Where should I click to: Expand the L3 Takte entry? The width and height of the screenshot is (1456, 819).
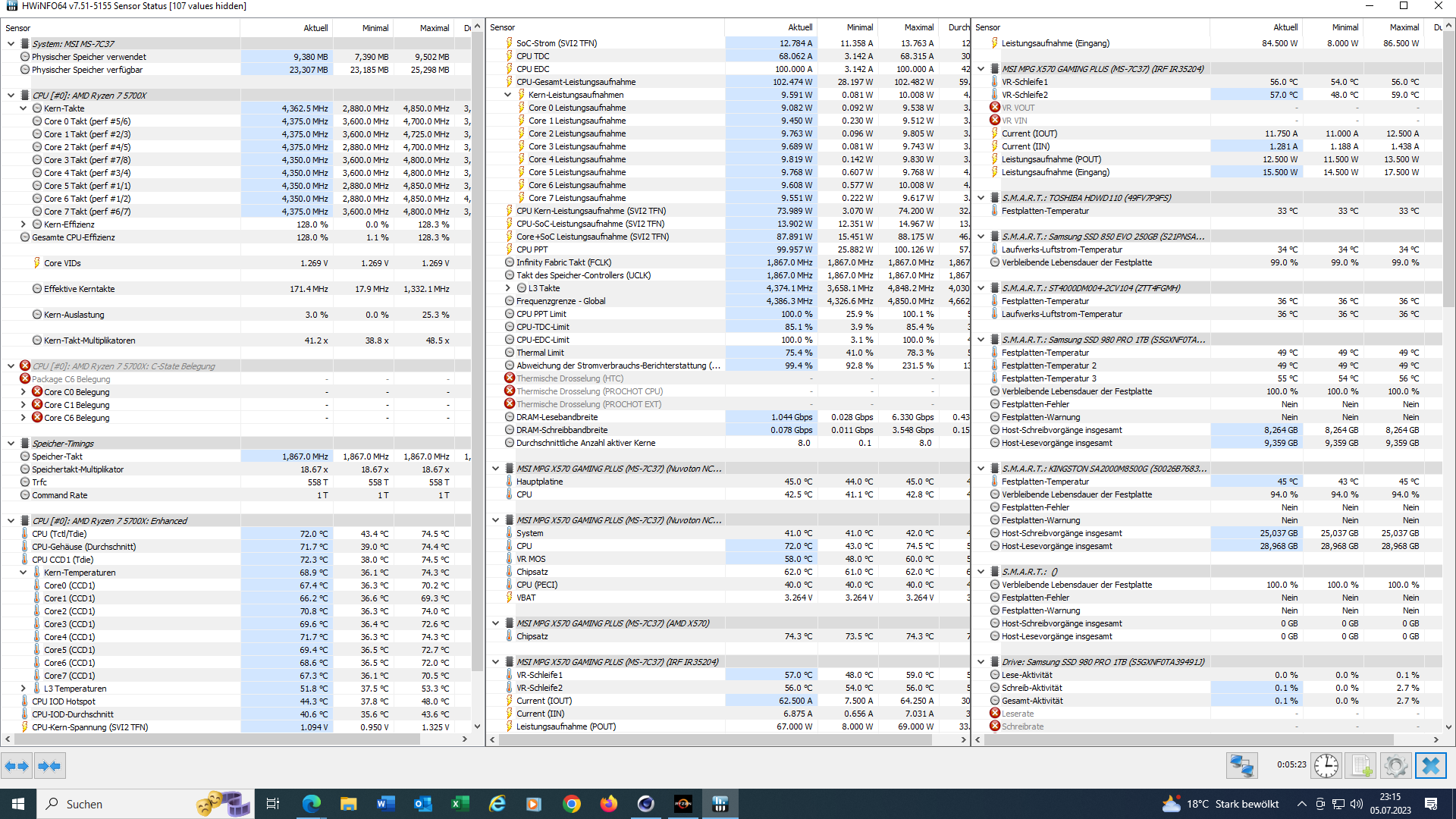point(508,288)
